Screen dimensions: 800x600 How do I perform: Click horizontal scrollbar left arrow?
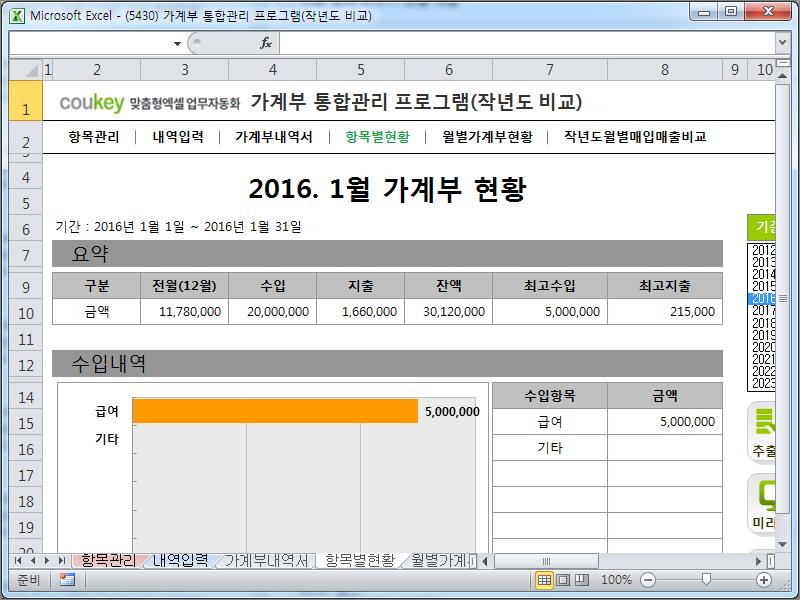[485, 561]
